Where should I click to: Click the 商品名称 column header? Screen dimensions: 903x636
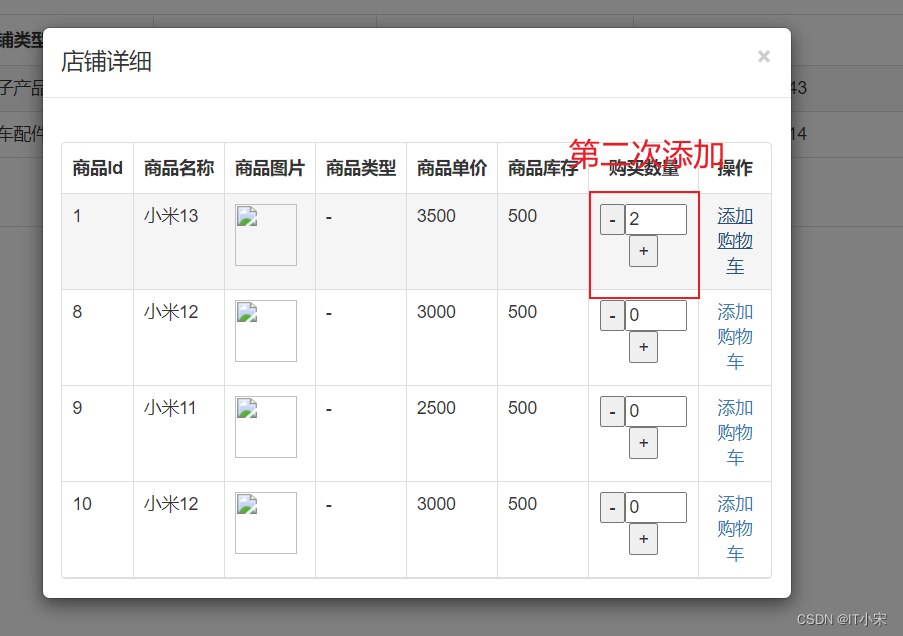tap(178, 167)
